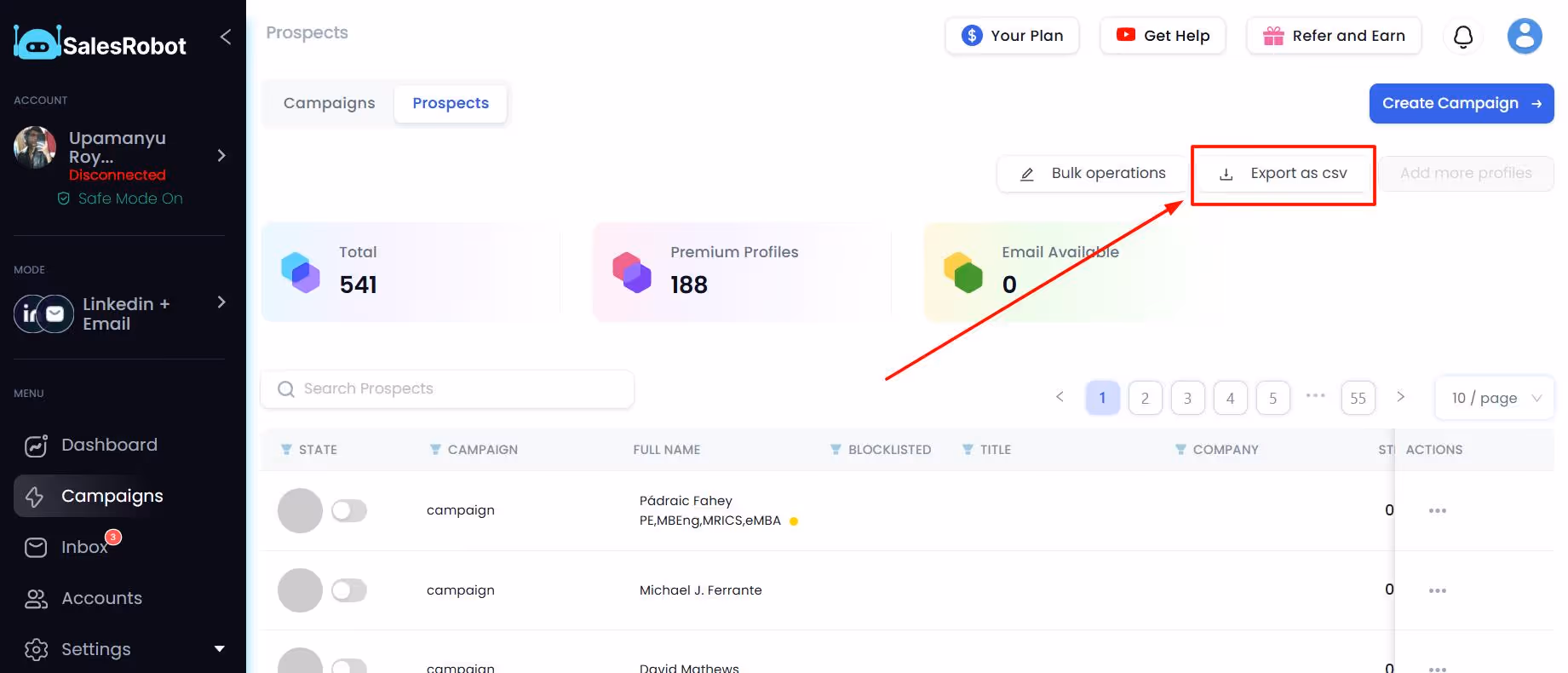Click the Create Campaign button
1568x673 pixels.
(x=1462, y=103)
